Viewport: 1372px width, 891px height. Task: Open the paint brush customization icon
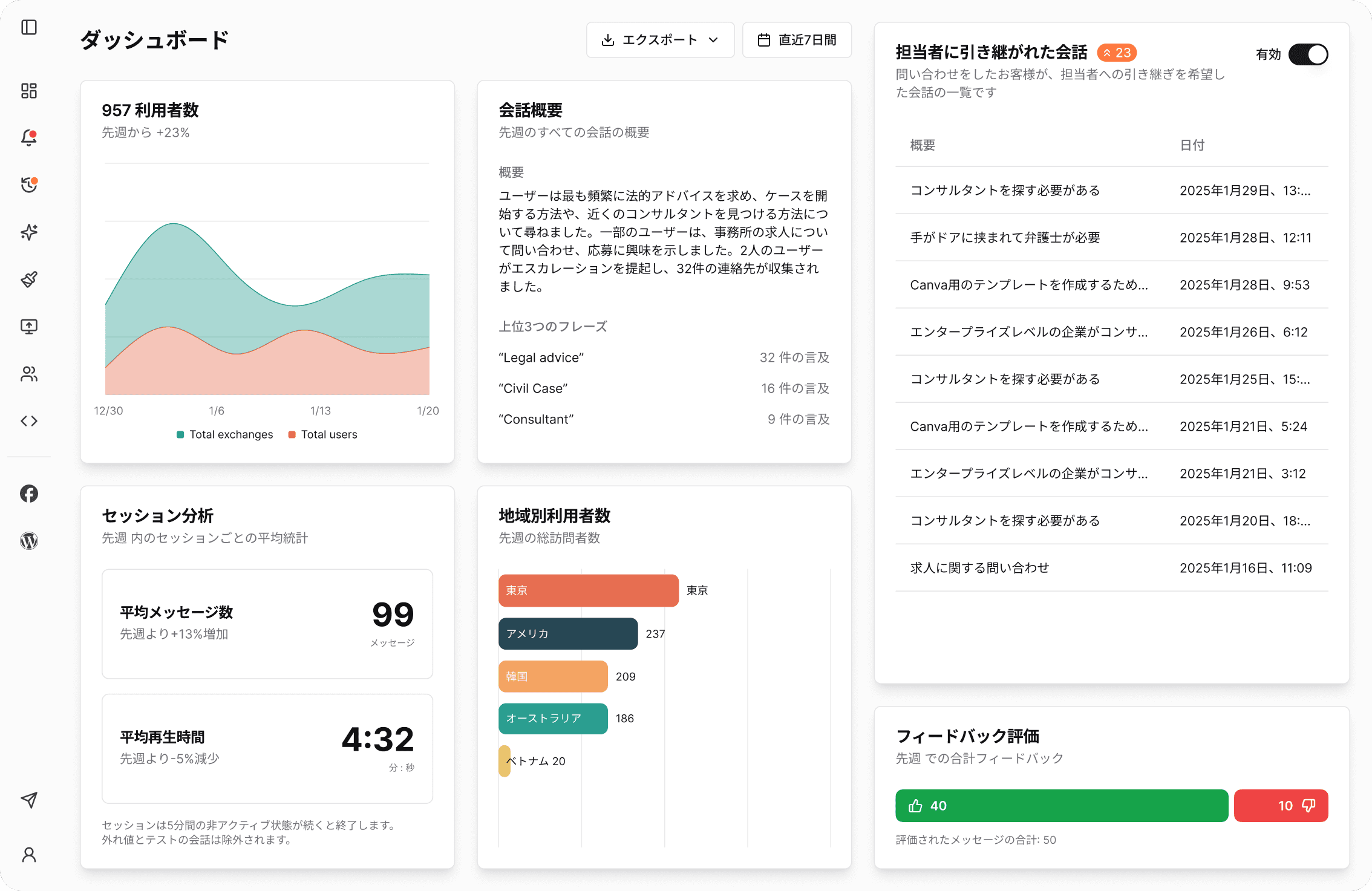coord(29,279)
